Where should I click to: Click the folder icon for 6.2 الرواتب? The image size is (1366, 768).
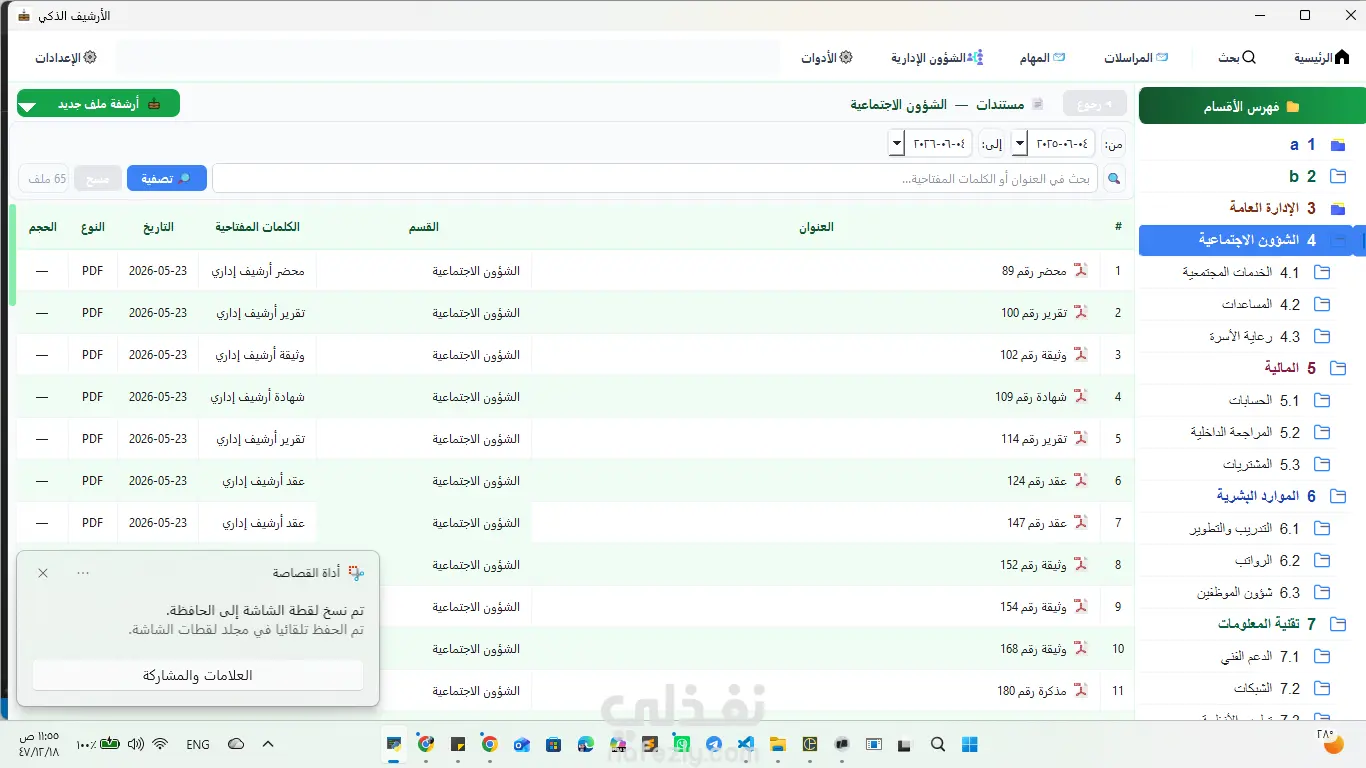click(x=1322, y=560)
